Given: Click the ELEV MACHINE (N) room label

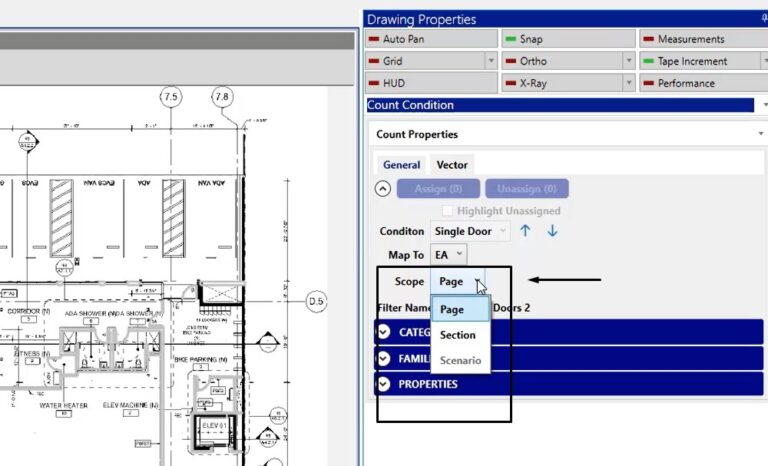Looking at the screenshot, I should [131, 405].
